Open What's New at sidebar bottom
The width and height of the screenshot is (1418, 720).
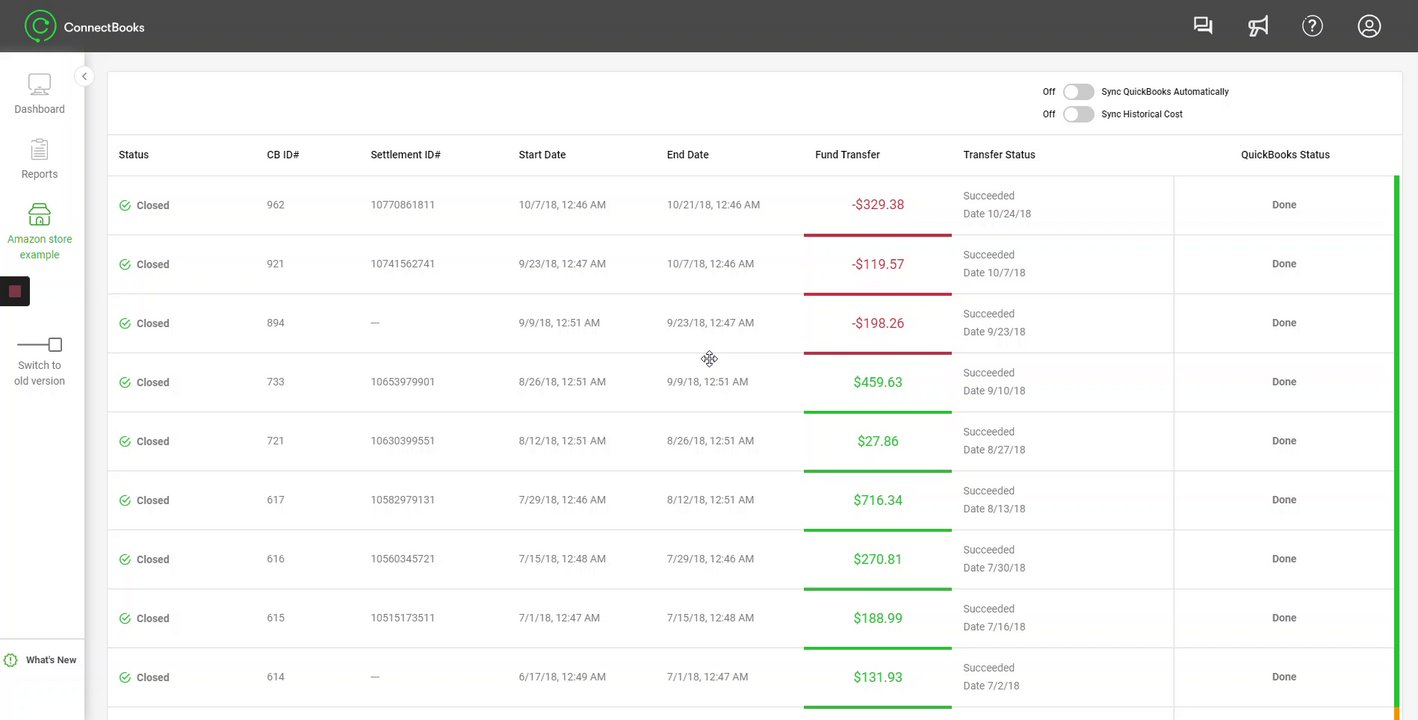pyautogui.click(x=40, y=660)
